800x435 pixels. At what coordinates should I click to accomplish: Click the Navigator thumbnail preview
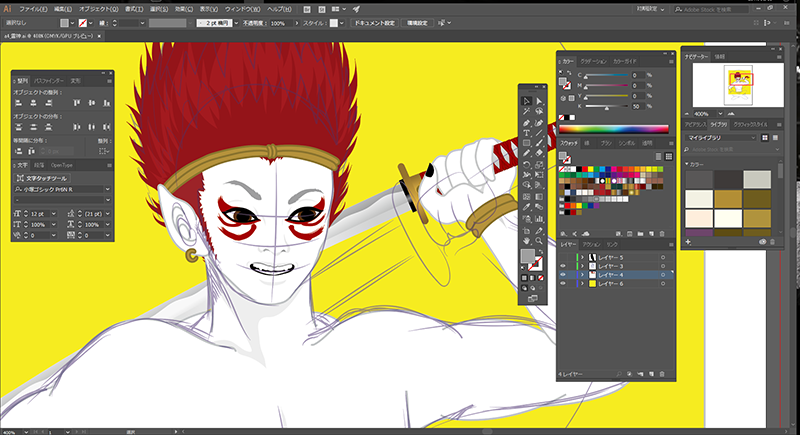[x=738, y=85]
